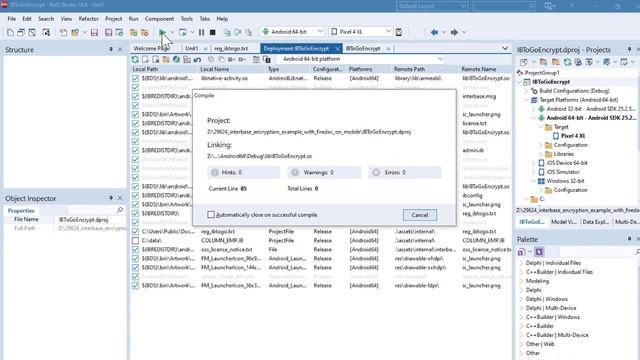Click the first icon in Projects panel toolbar
640x360 pixels.
[524, 62]
